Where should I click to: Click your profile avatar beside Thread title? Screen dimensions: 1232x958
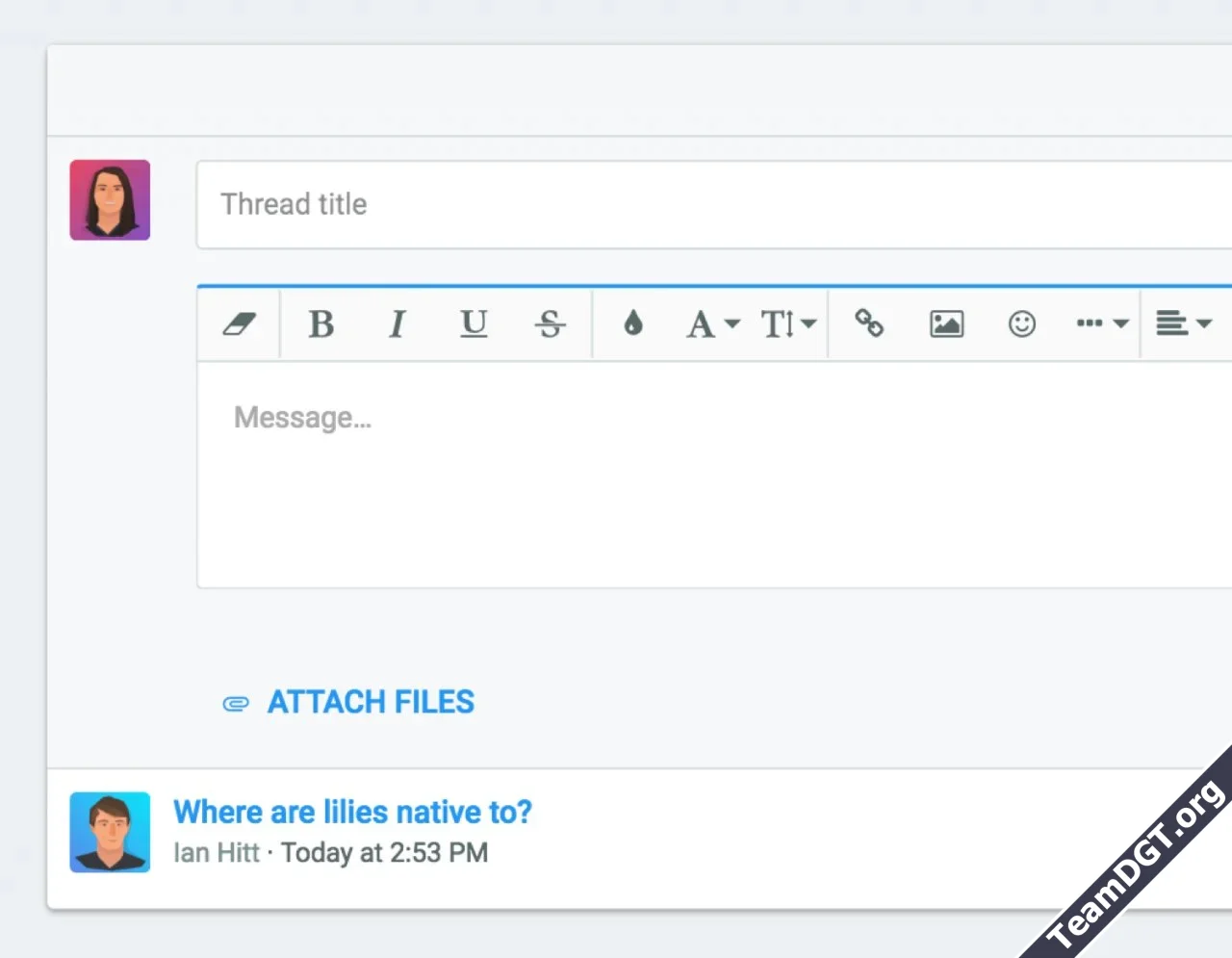110,200
